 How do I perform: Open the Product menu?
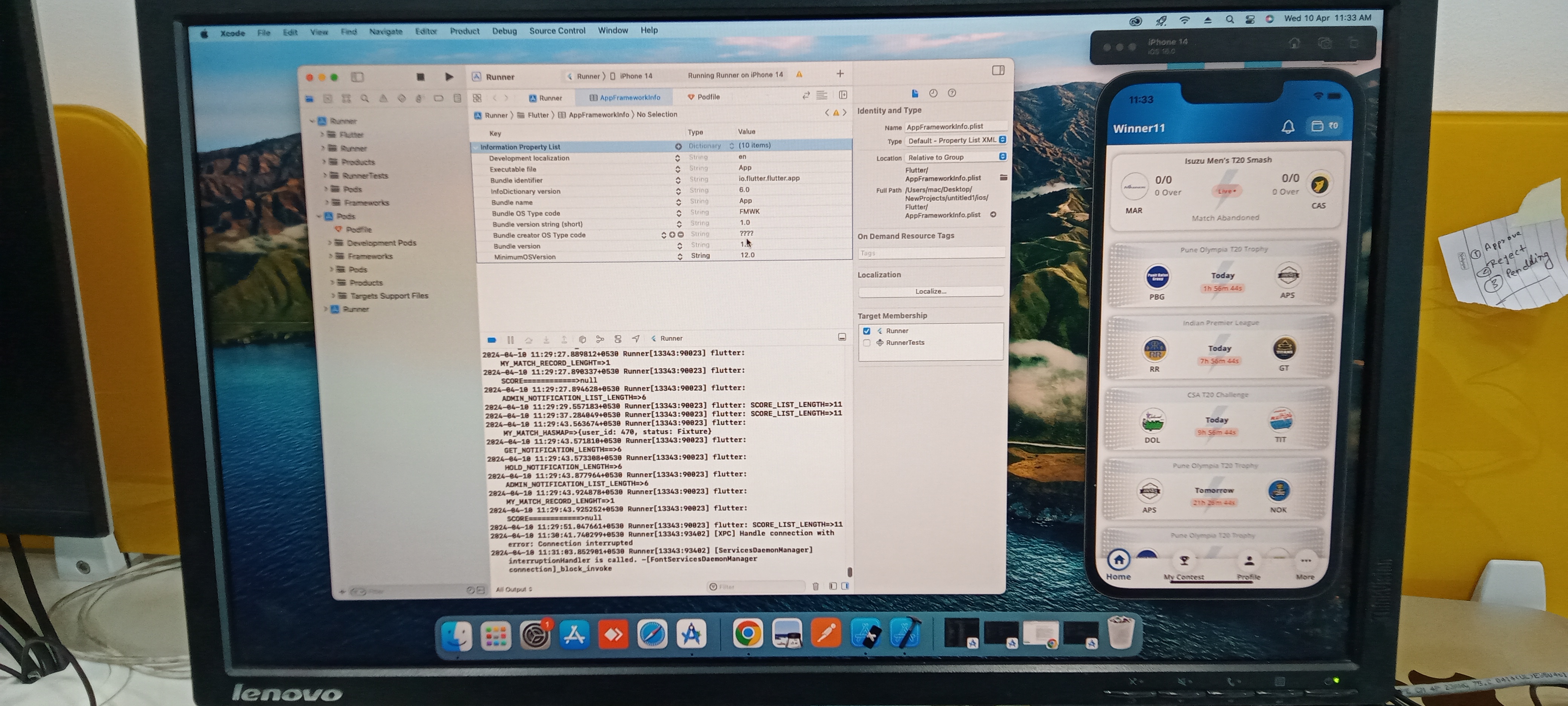(x=464, y=31)
